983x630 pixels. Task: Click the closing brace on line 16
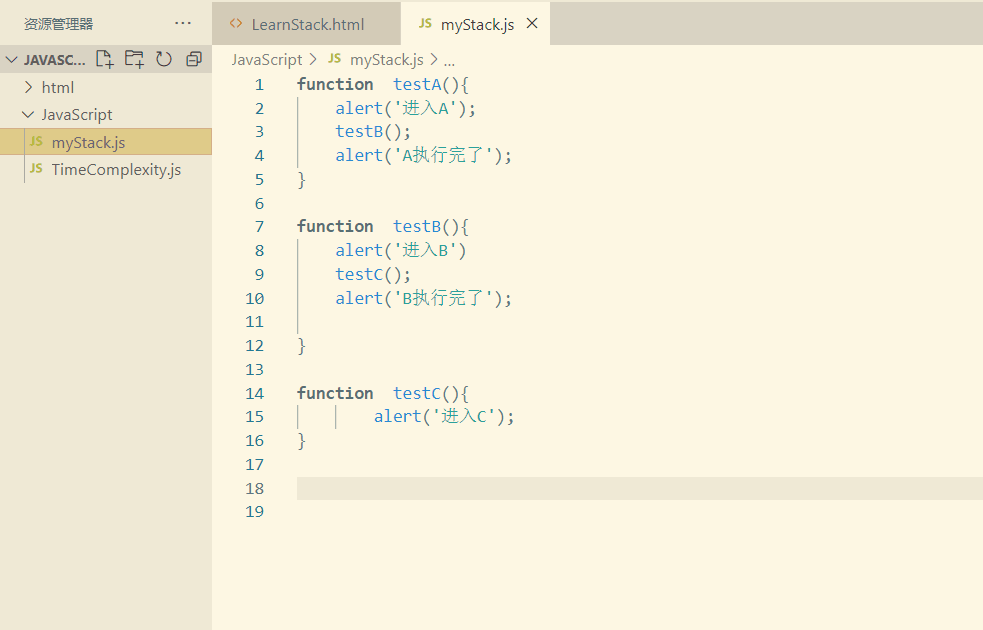302,441
